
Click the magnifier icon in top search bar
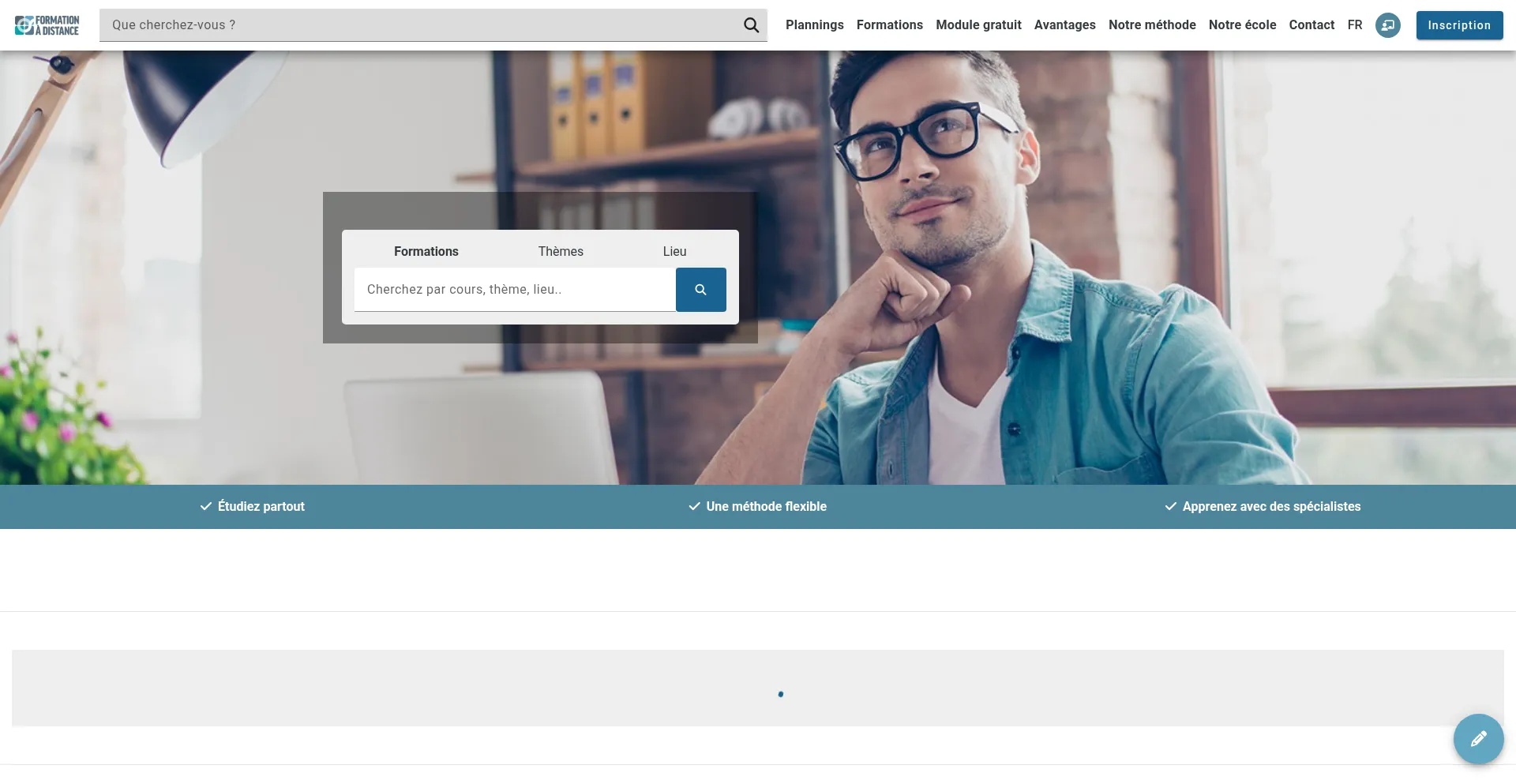(751, 25)
